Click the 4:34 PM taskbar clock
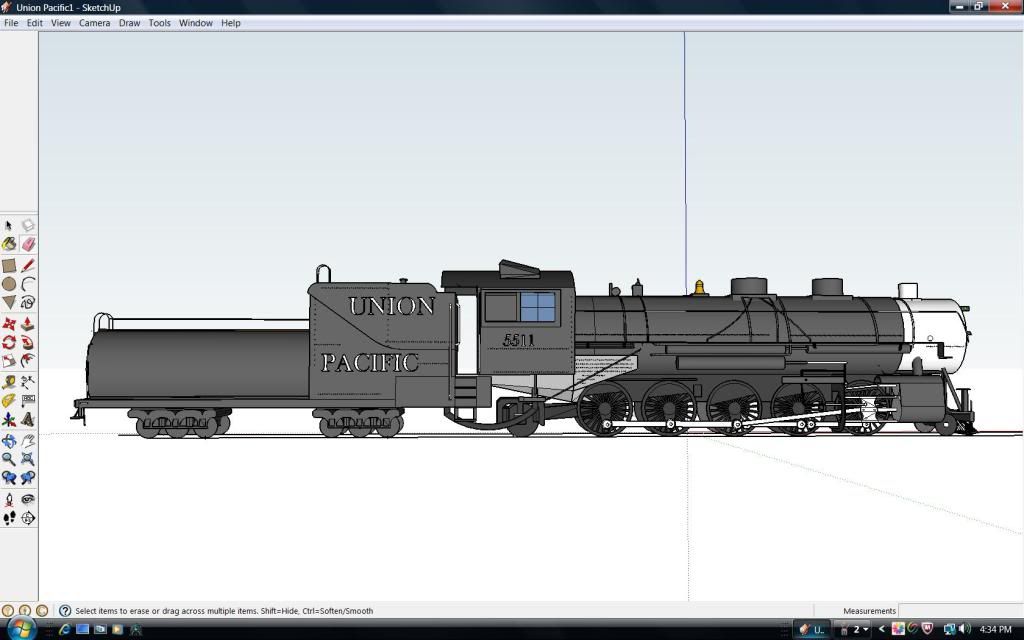The width and height of the screenshot is (1024, 640). pyautogui.click(x=996, y=630)
